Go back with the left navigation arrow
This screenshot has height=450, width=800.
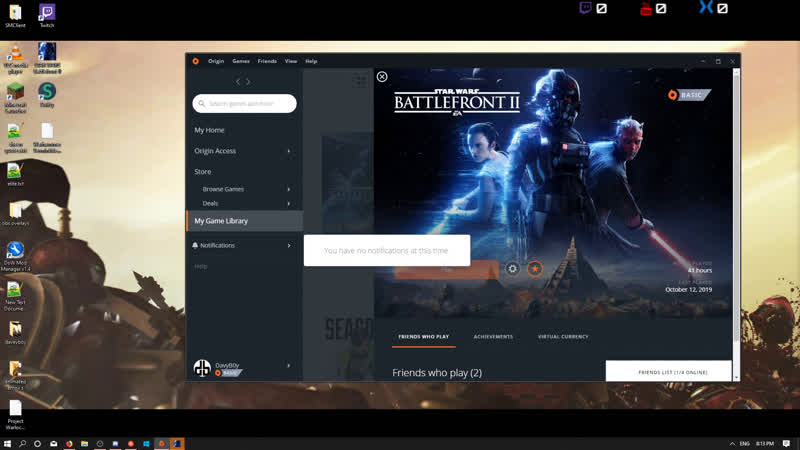click(238, 82)
